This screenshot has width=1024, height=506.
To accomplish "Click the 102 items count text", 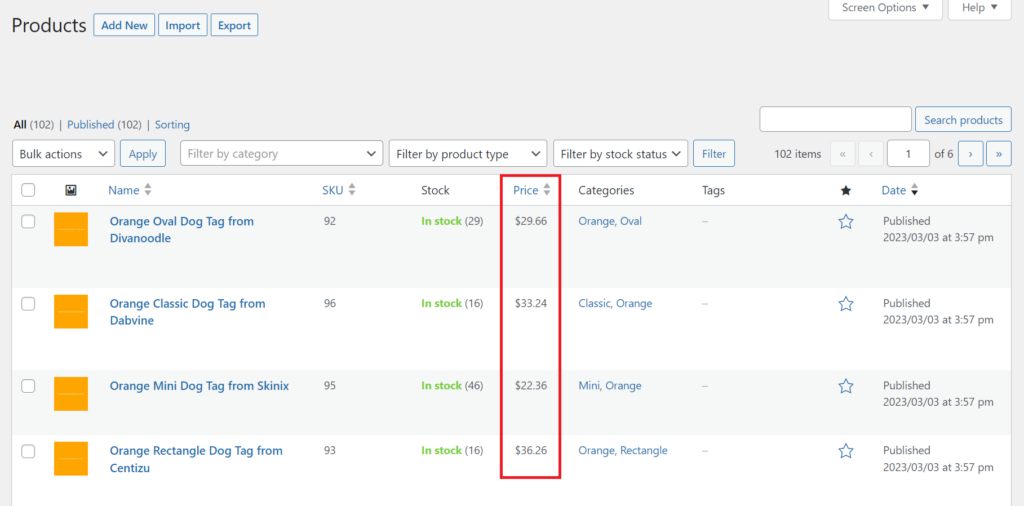I will coord(797,154).
